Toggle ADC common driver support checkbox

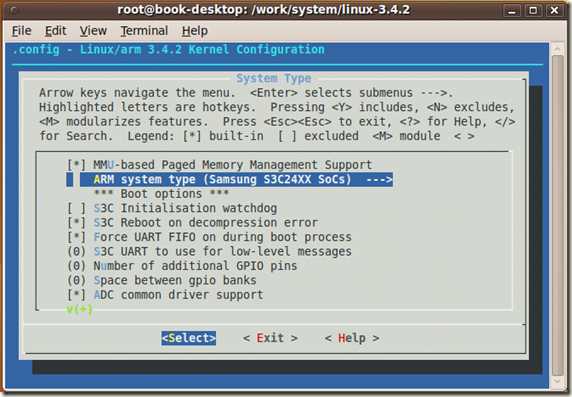pos(77,295)
